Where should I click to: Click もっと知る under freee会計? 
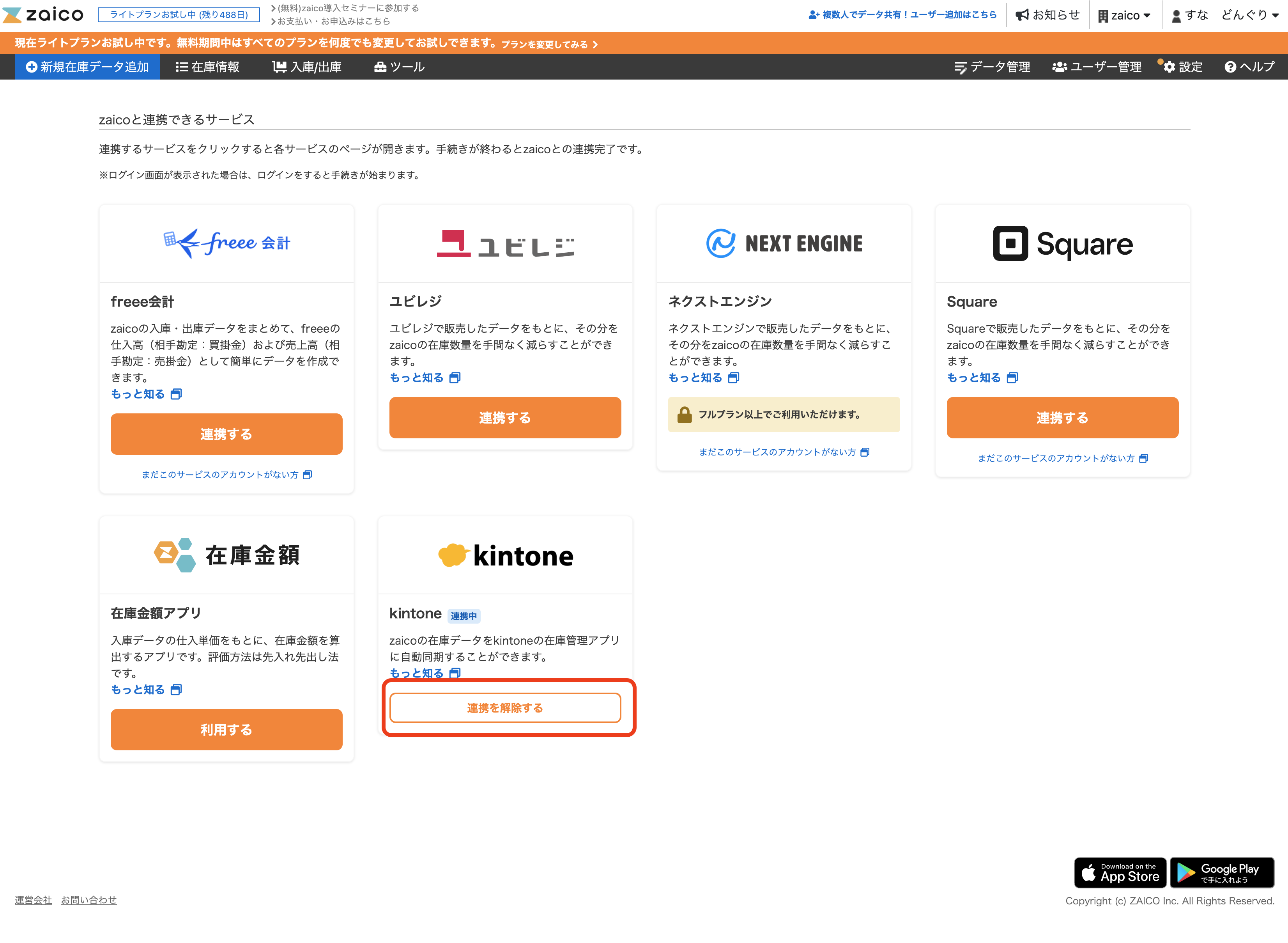click(x=146, y=394)
